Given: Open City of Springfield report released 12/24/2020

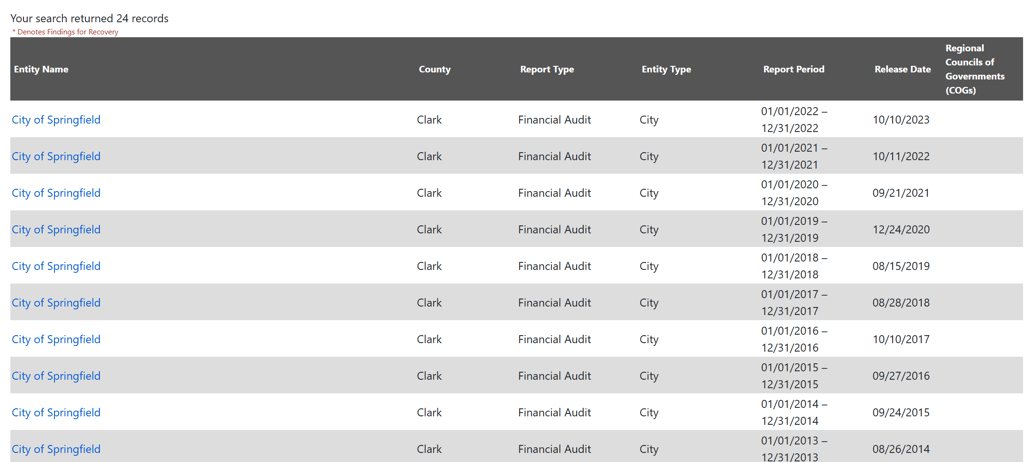Looking at the screenshot, I should pos(56,230).
